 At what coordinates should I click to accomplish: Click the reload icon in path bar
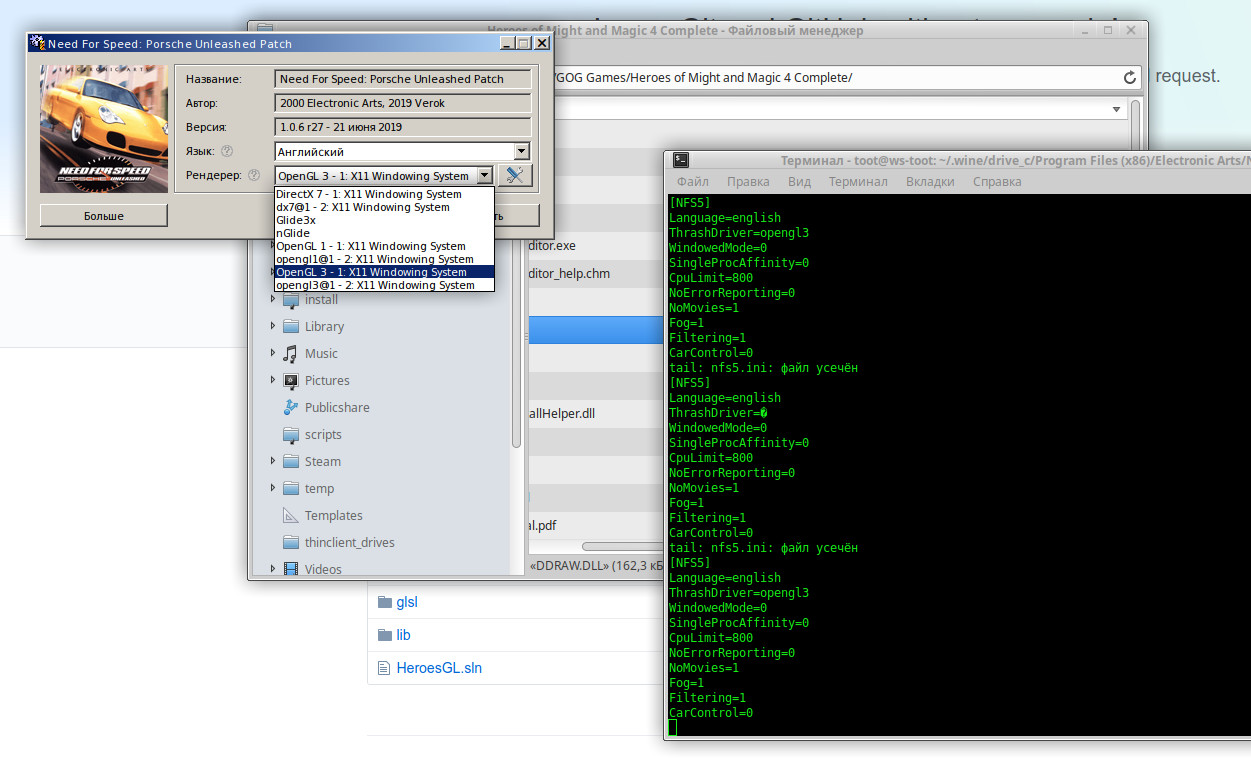(1130, 78)
